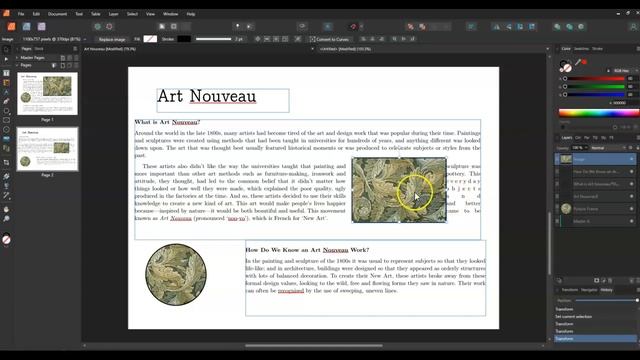Click Convert to Curves button
640x360 pixels.
(x=329, y=39)
